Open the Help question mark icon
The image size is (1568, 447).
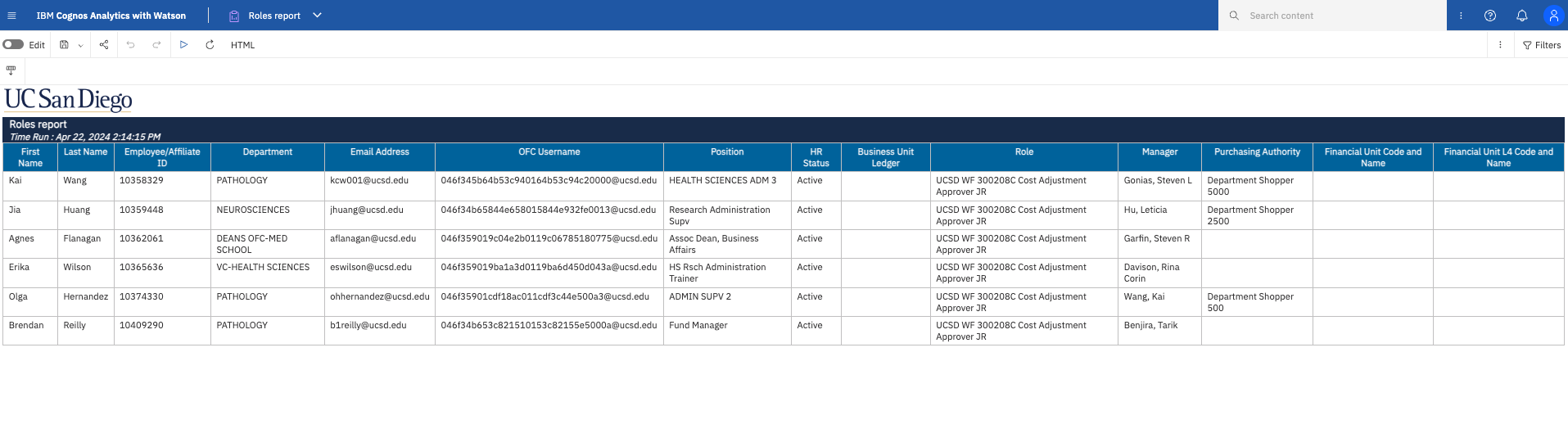point(1490,16)
